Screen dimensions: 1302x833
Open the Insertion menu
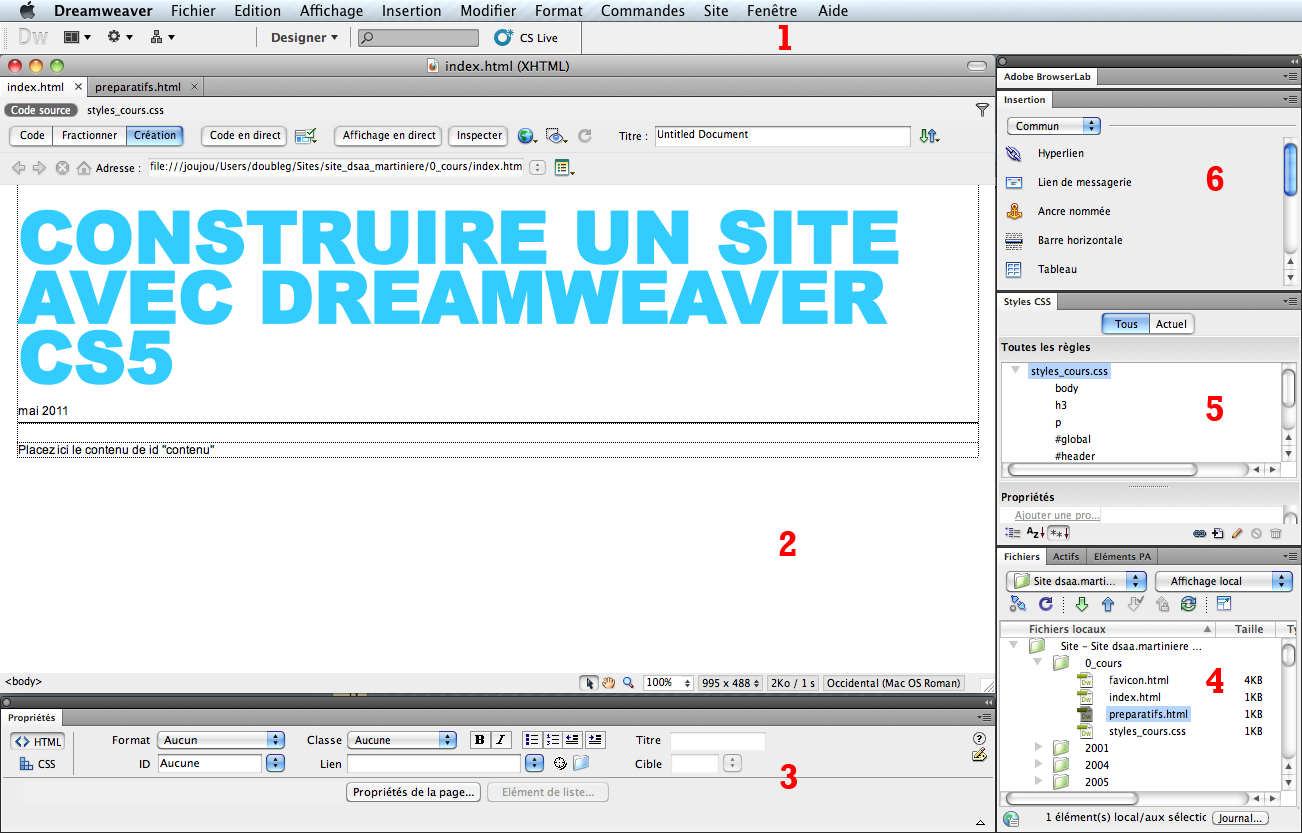411,11
